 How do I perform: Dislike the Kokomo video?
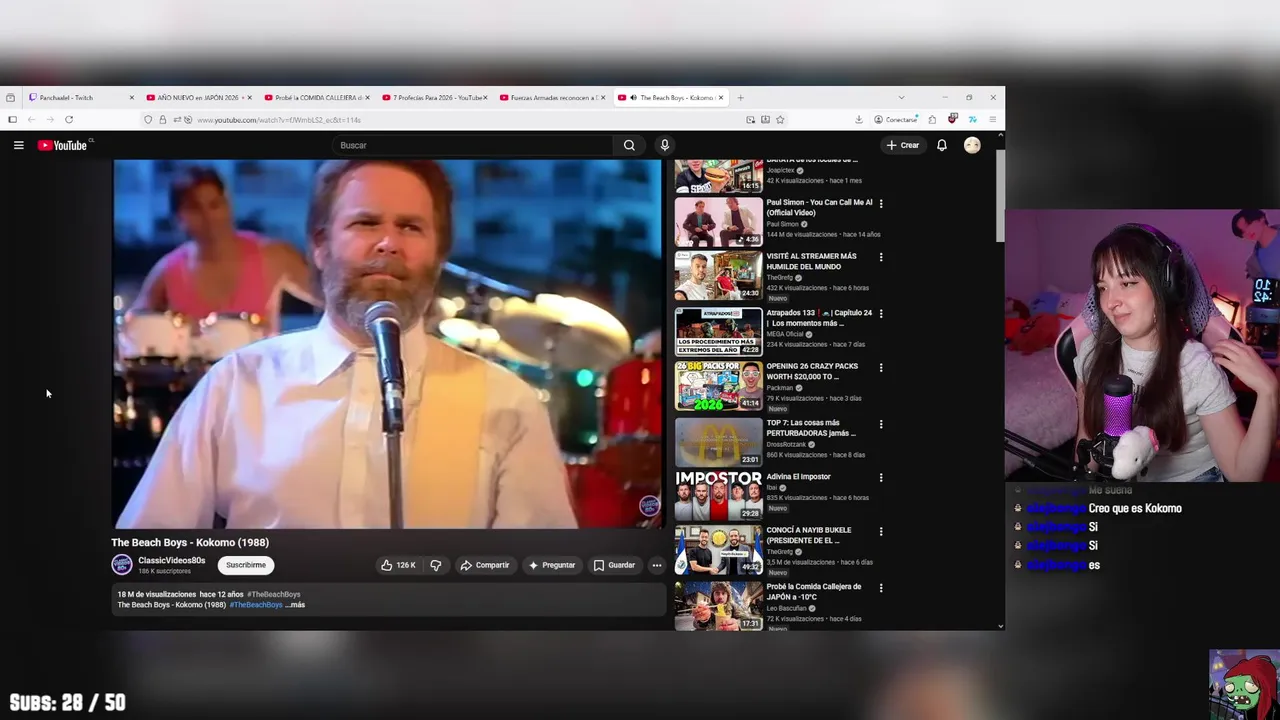(x=435, y=565)
